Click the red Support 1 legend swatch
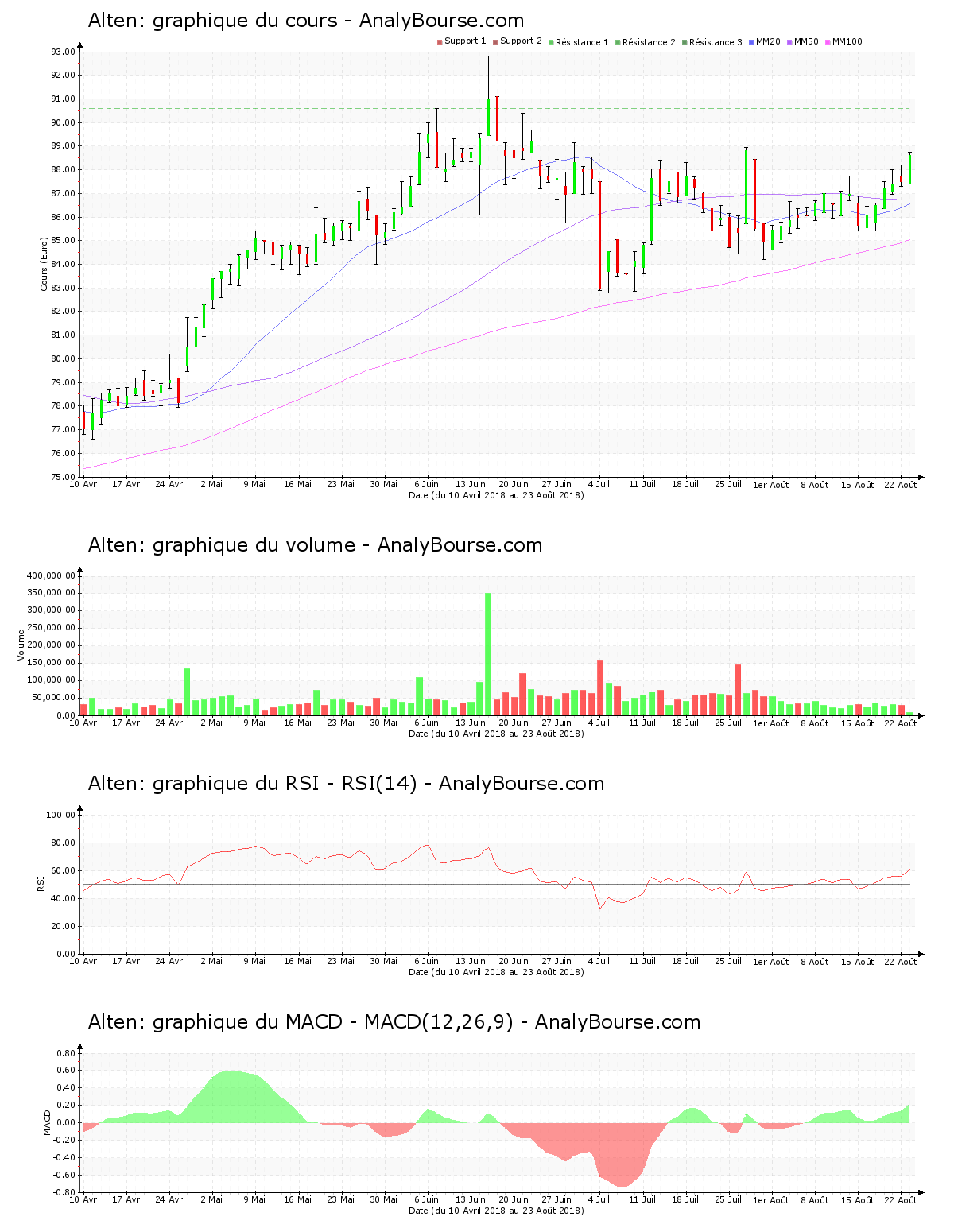Viewport: 954px width, 1232px height. pos(440,42)
